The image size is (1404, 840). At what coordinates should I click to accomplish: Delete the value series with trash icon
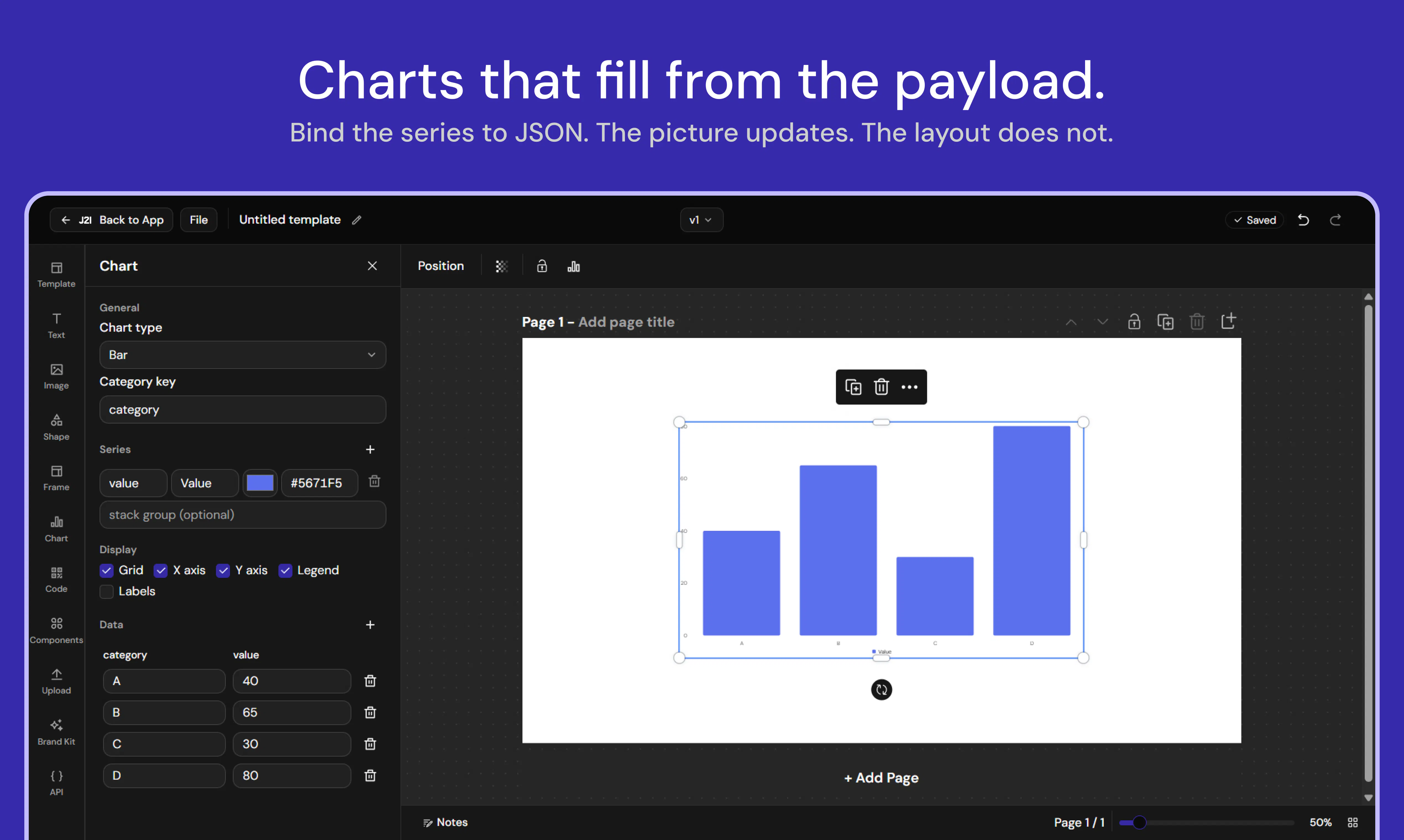[x=374, y=481]
